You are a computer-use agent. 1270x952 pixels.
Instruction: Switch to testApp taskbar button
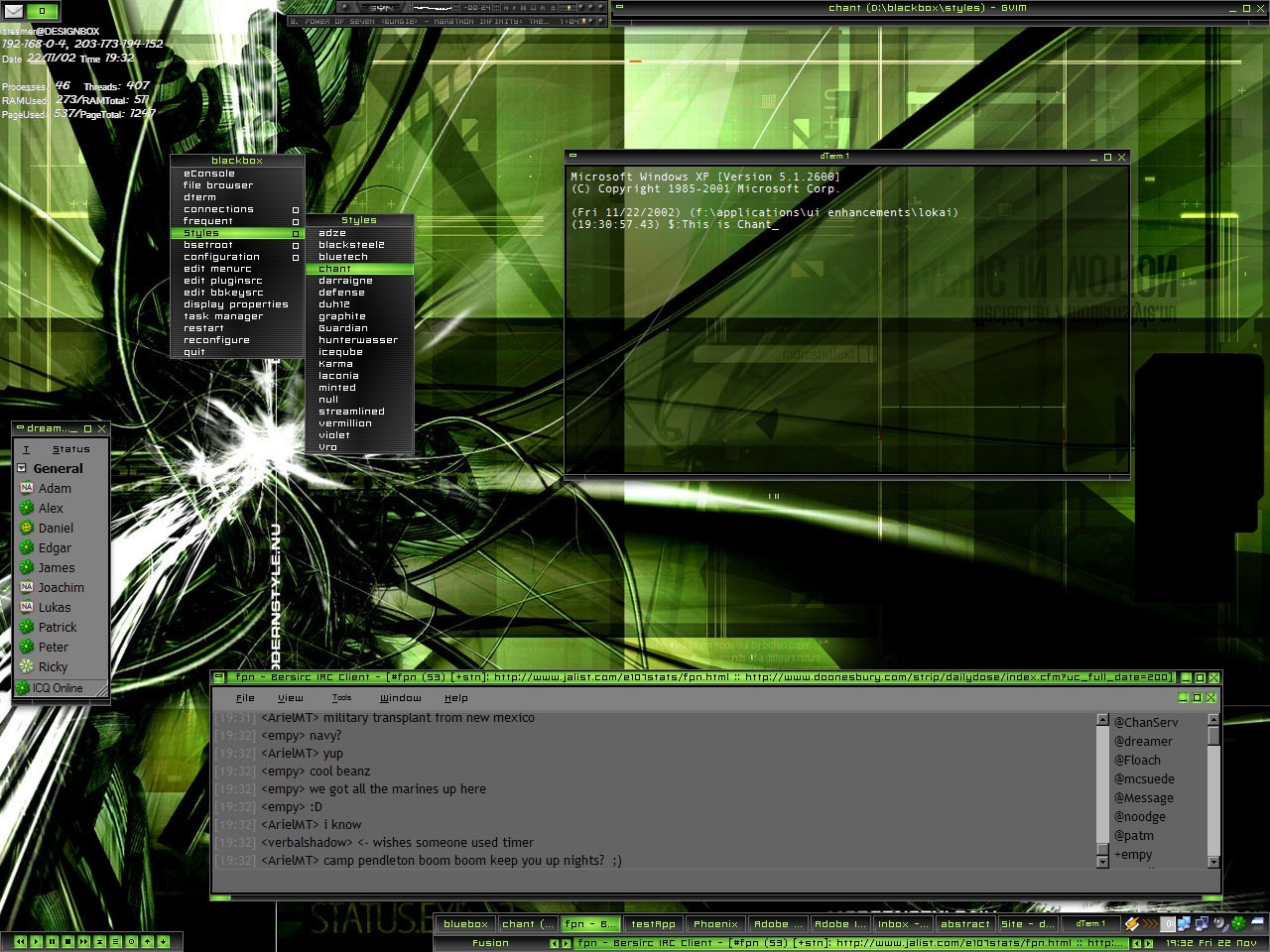(653, 924)
